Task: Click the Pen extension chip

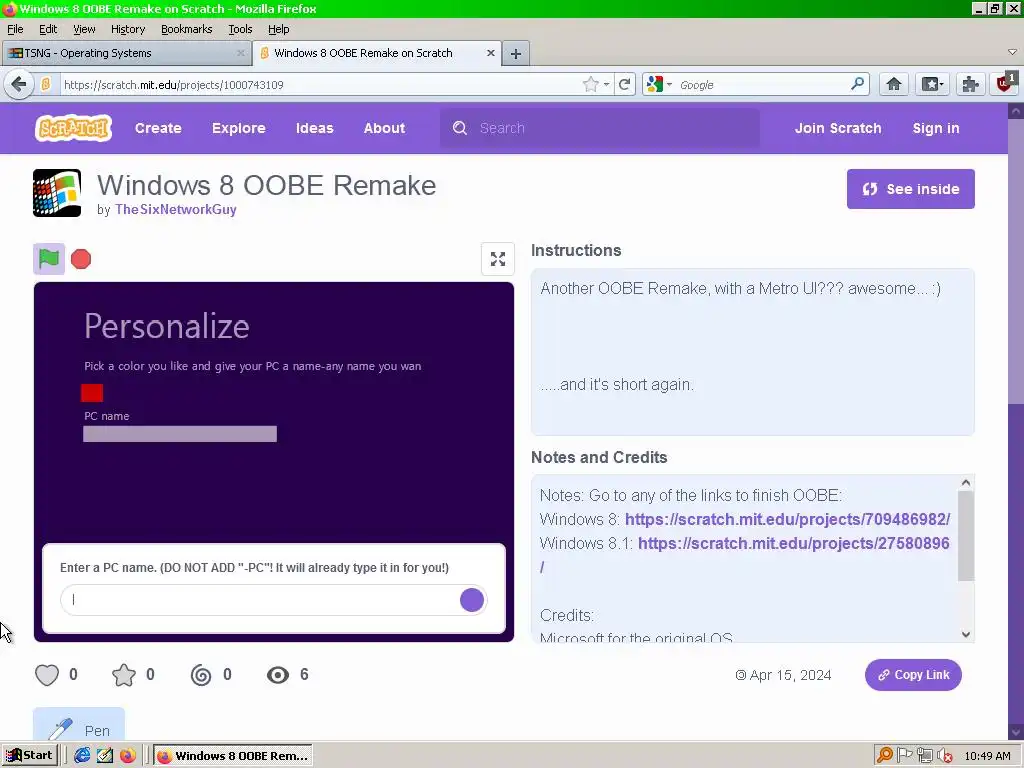Action: pos(79,726)
